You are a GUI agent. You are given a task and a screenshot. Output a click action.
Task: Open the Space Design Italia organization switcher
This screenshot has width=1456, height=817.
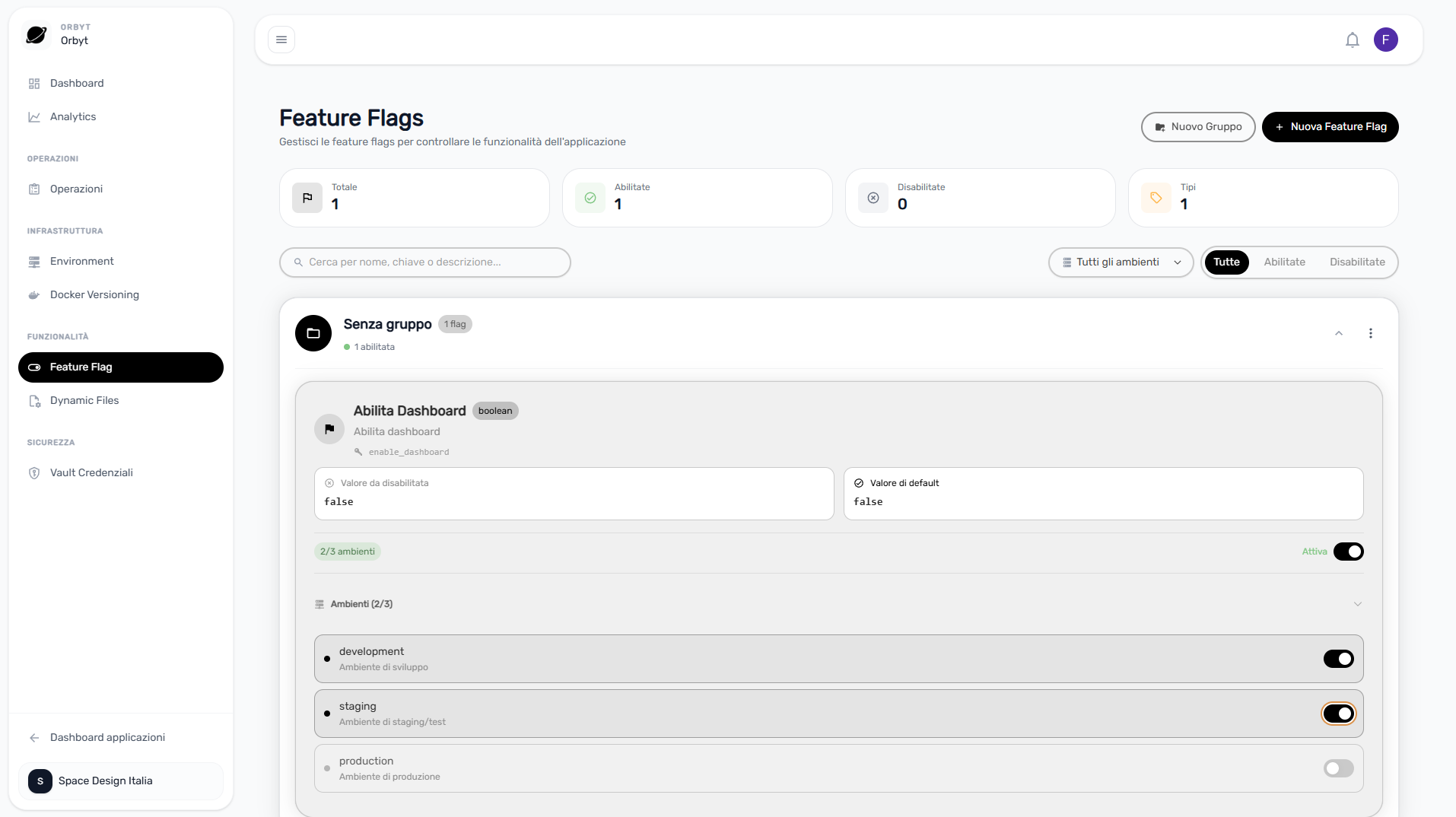point(121,781)
